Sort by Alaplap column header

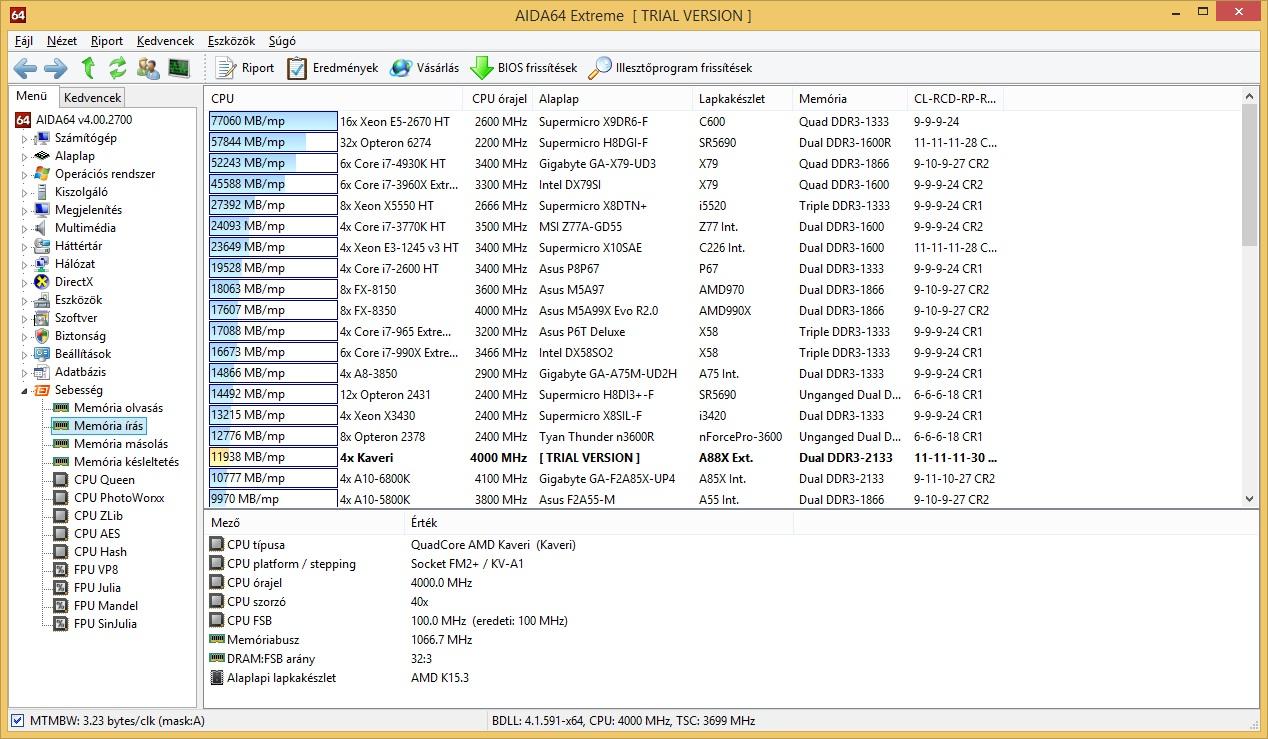point(612,98)
